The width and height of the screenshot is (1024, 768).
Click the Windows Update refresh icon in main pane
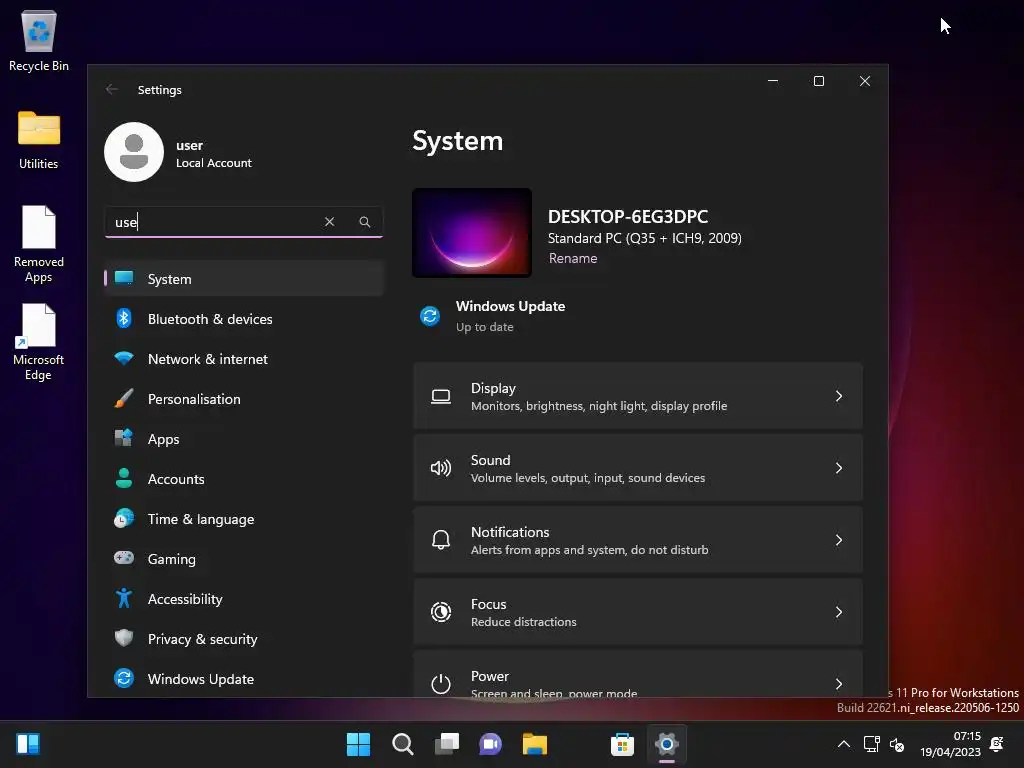click(x=430, y=316)
